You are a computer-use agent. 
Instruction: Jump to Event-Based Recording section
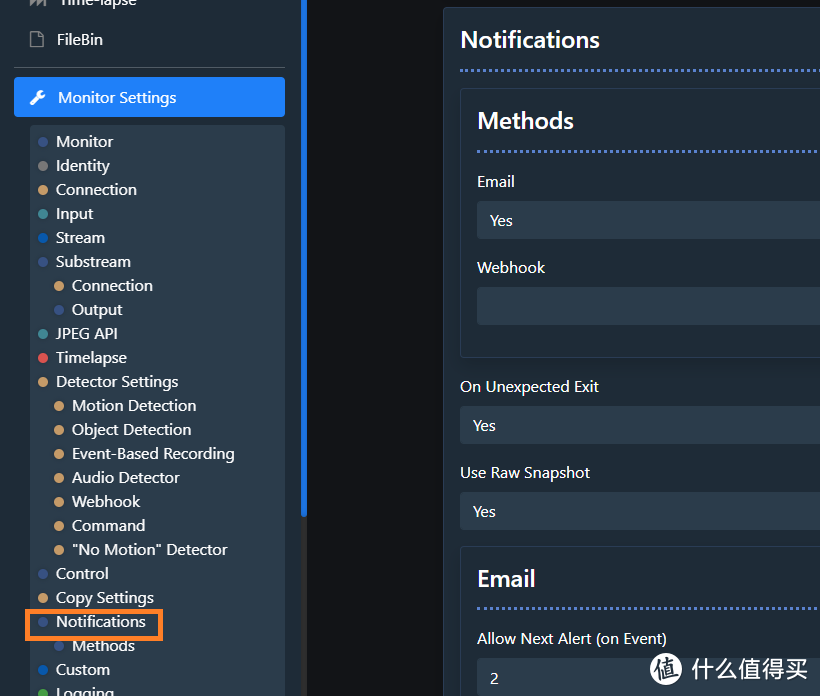[153, 454]
